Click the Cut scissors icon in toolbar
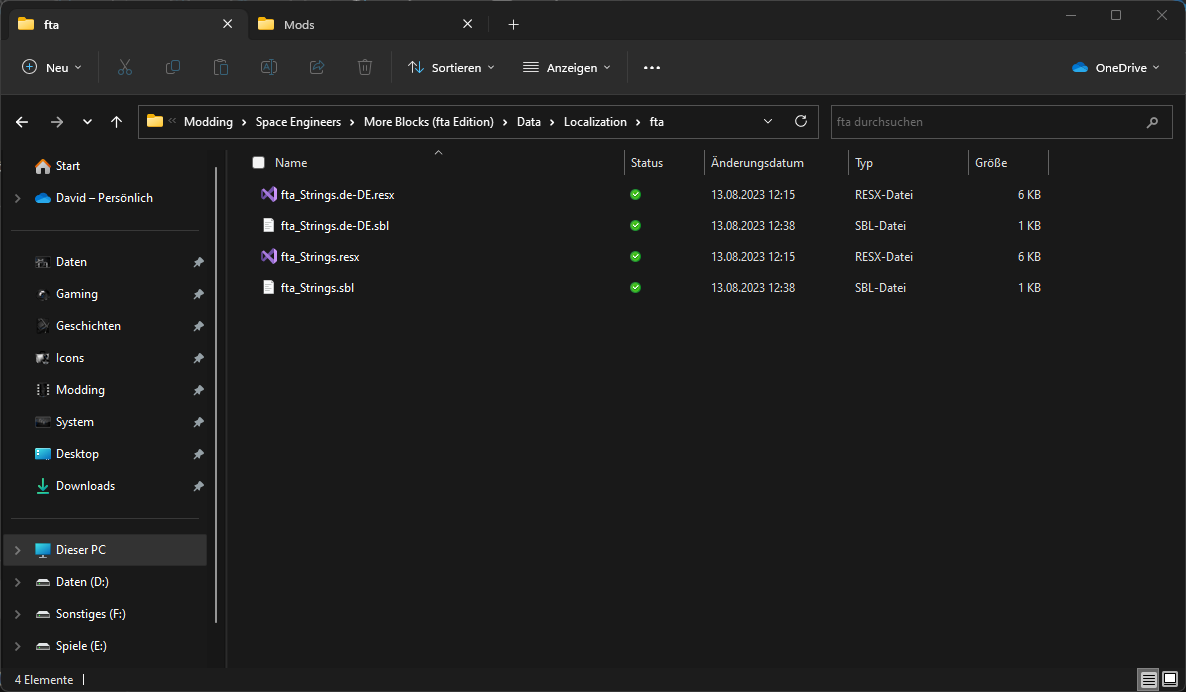Viewport: 1186px width, 692px height. (x=125, y=67)
